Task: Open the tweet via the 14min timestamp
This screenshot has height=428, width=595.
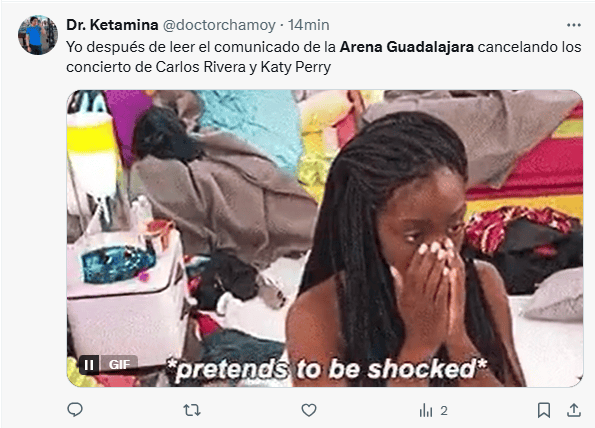Action: pos(309,25)
